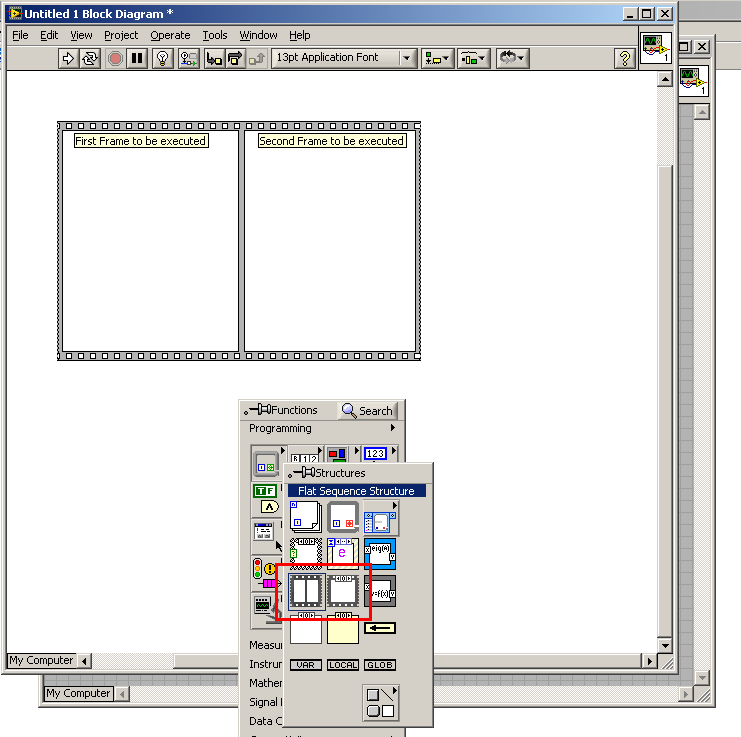Image resolution: width=741 pixels, height=737 pixels.
Task: Open the Reorder dropdown
Action: 512,59
